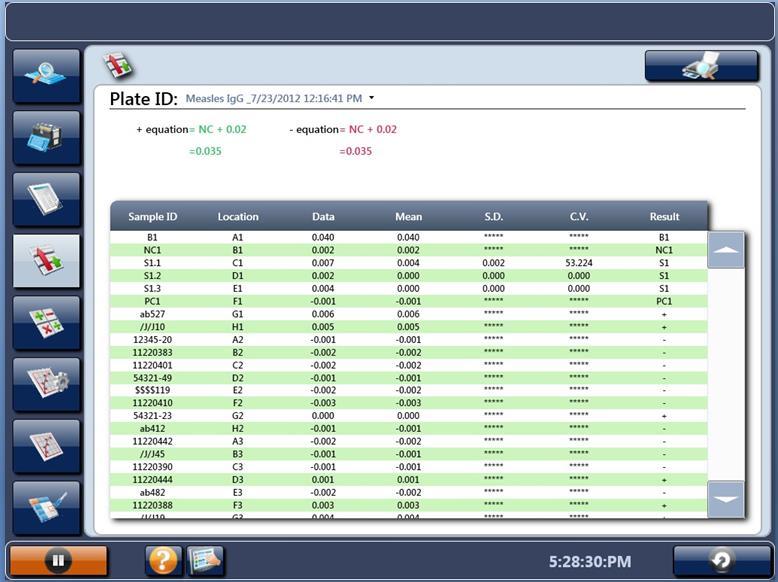Open the Plate ID dropdown arrow
The height and width of the screenshot is (582, 778).
tap(372, 98)
